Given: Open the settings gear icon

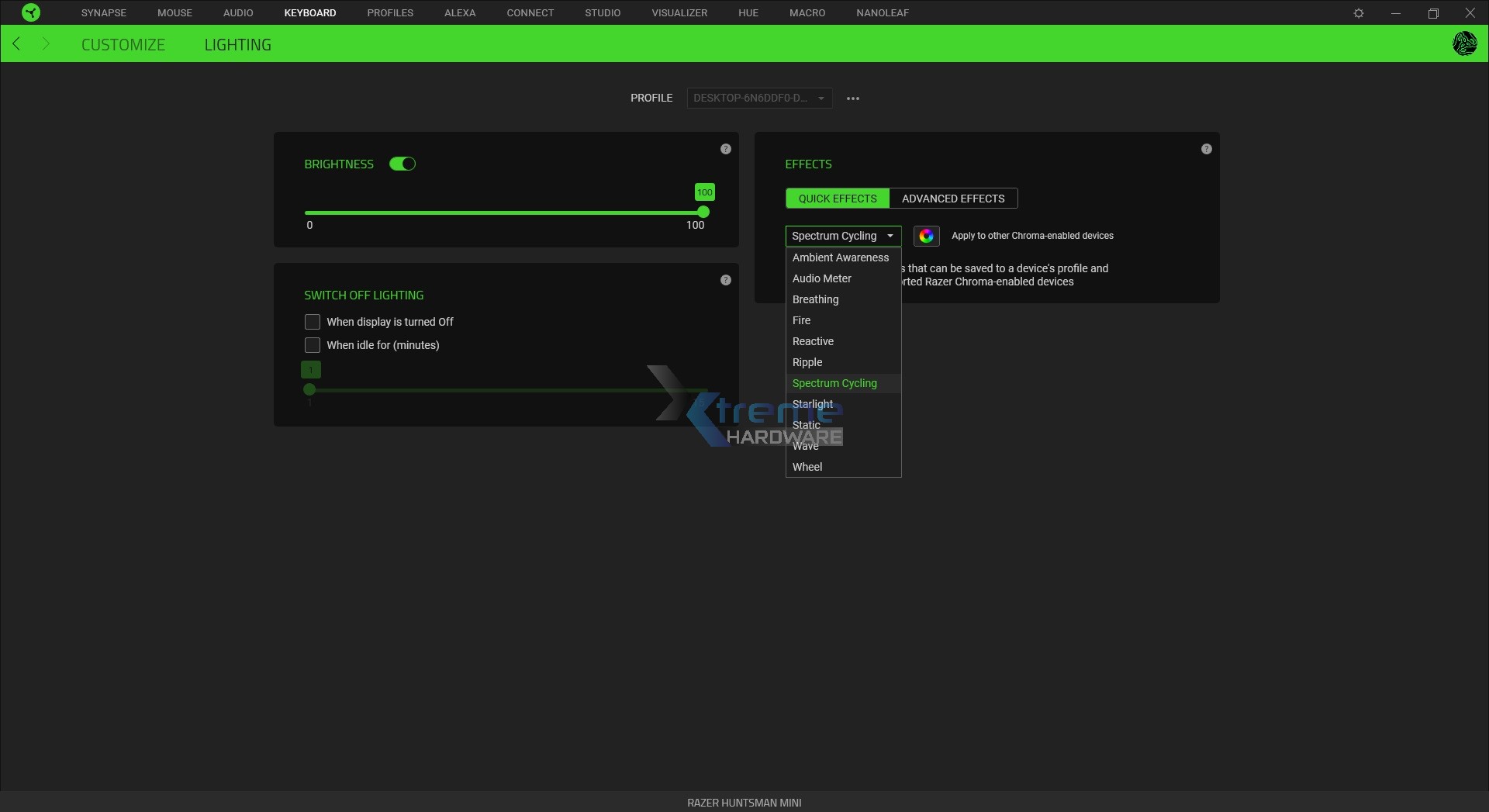Looking at the screenshot, I should coord(1358,13).
